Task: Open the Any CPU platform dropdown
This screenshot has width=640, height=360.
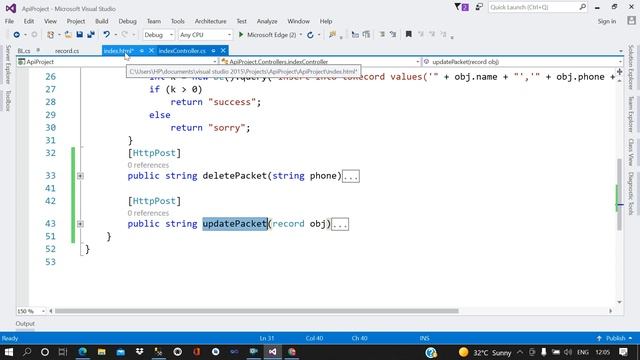Action: [x=205, y=35]
